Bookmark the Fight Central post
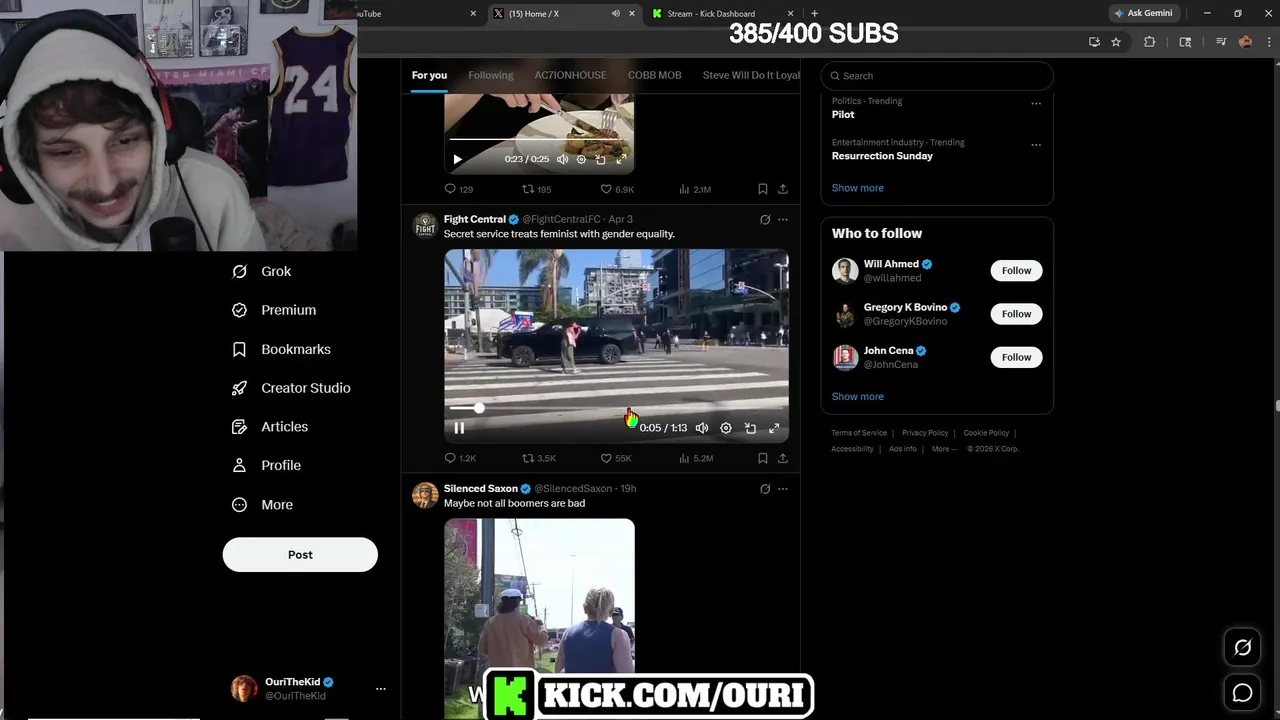This screenshot has height=720, width=1280. click(762, 458)
